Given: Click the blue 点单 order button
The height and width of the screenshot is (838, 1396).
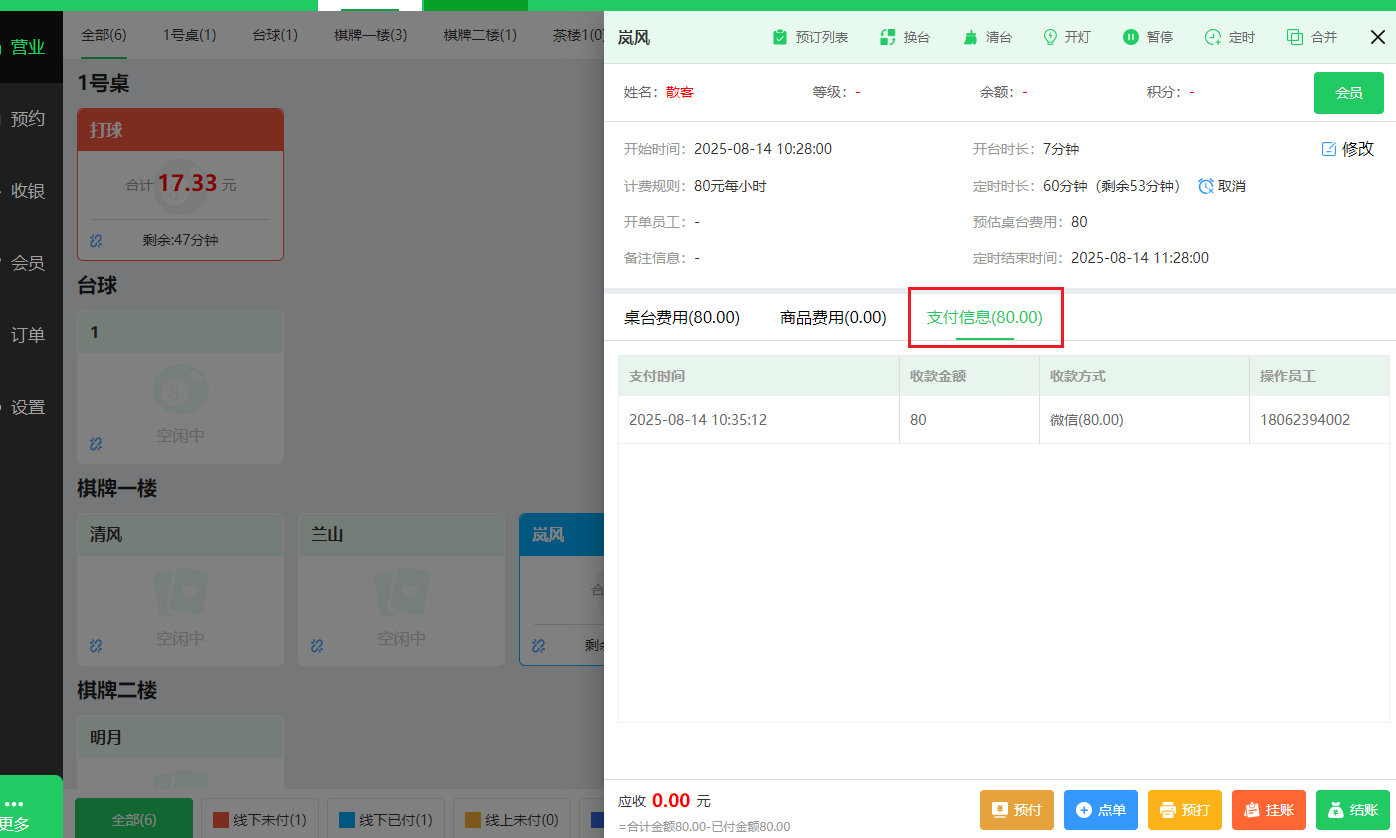Looking at the screenshot, I should pos(1100,812).
